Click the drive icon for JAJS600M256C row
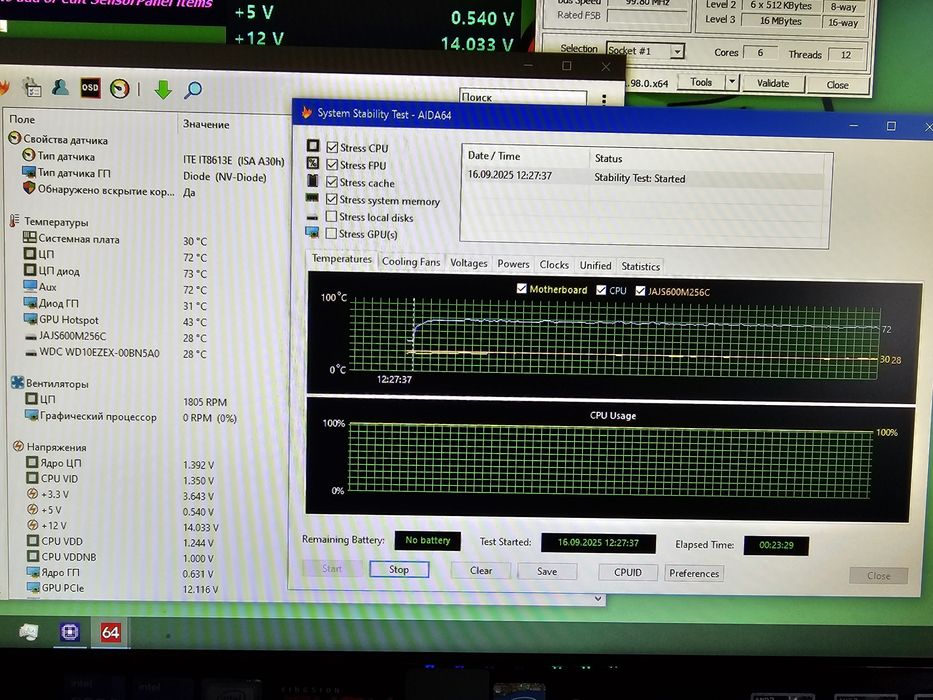Viewport: 933px width, 700px height. pyautogui.click(x=31, y=336)
